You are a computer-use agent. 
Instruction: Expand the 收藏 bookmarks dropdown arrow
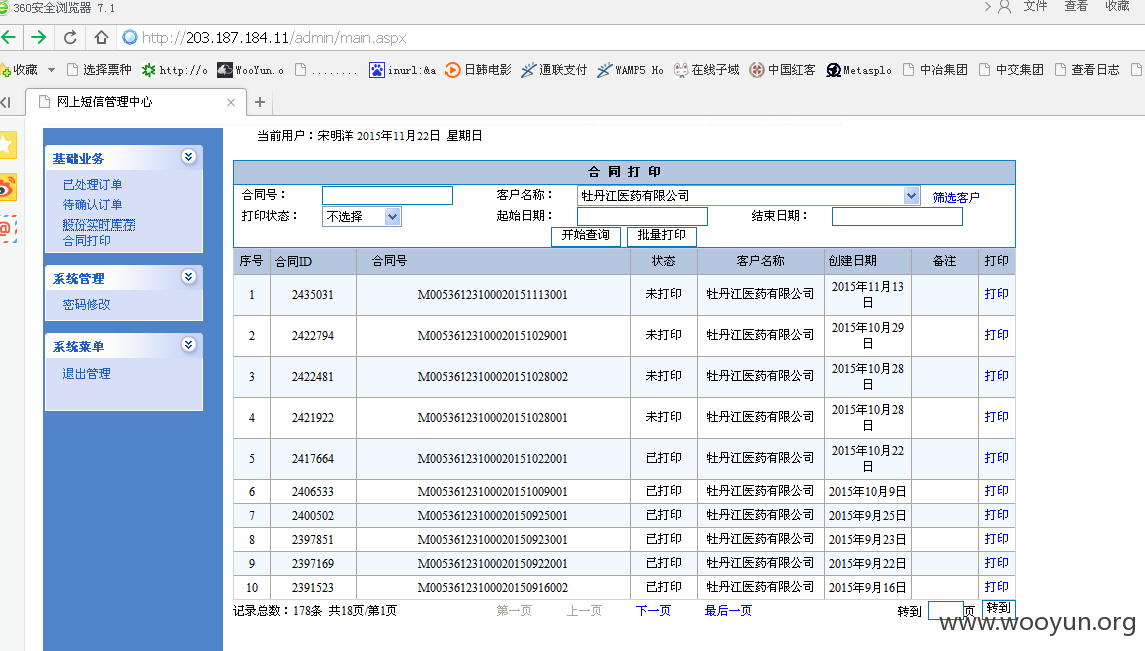[x=51, y=70]
